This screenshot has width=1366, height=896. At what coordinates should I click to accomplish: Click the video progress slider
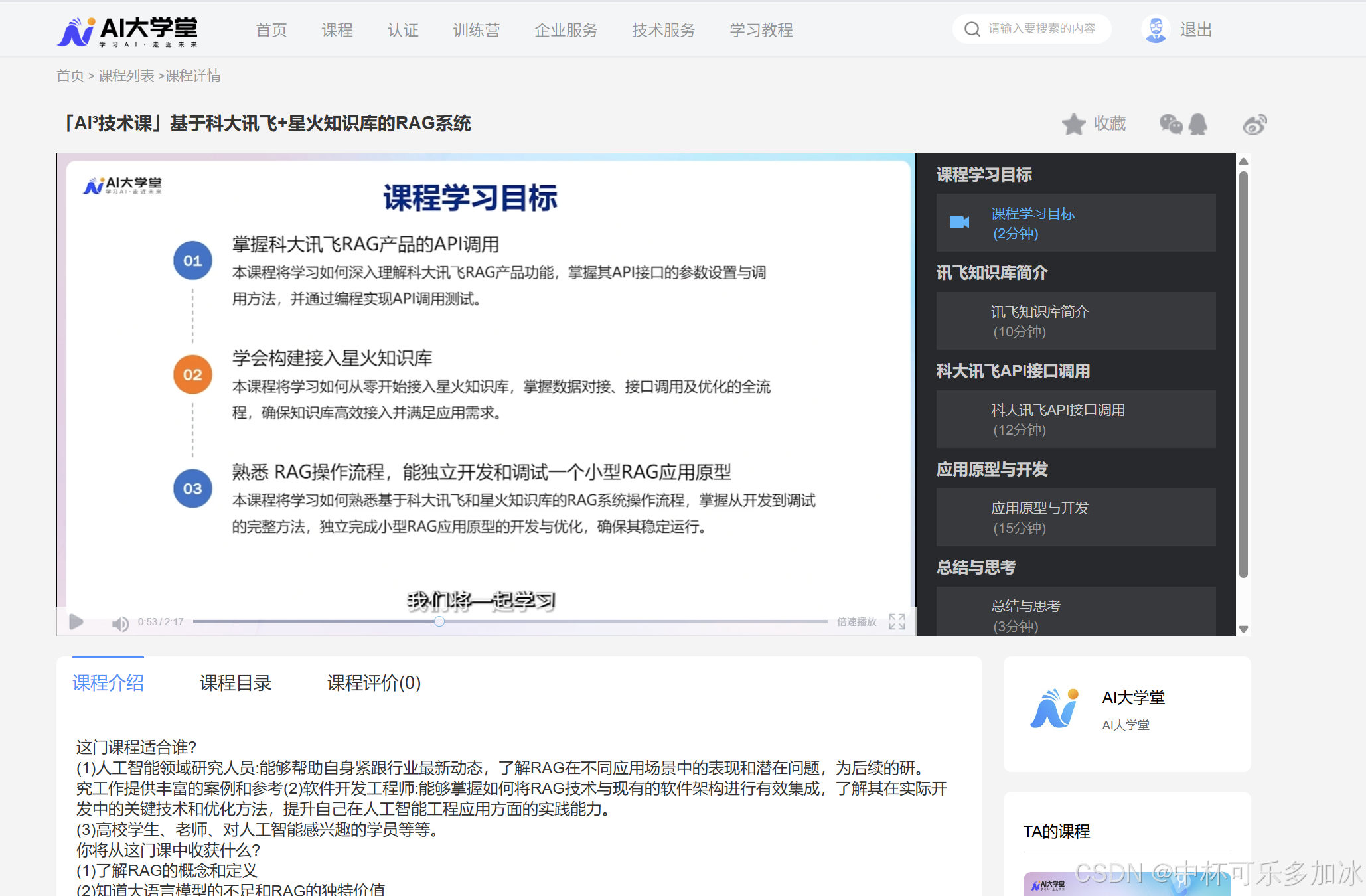[439, 621]
